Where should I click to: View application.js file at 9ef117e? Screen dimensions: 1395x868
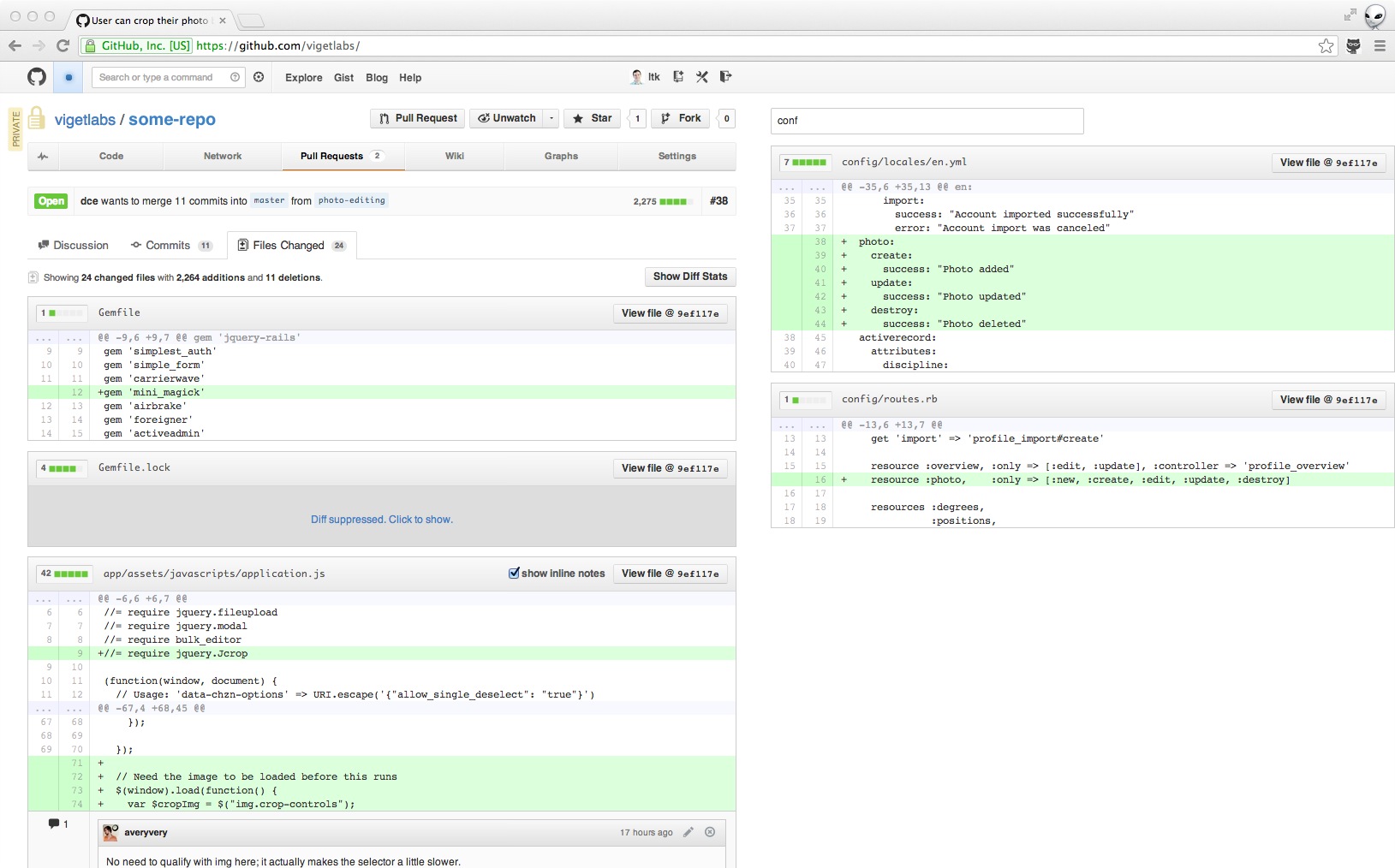click(x=671, y=574)
